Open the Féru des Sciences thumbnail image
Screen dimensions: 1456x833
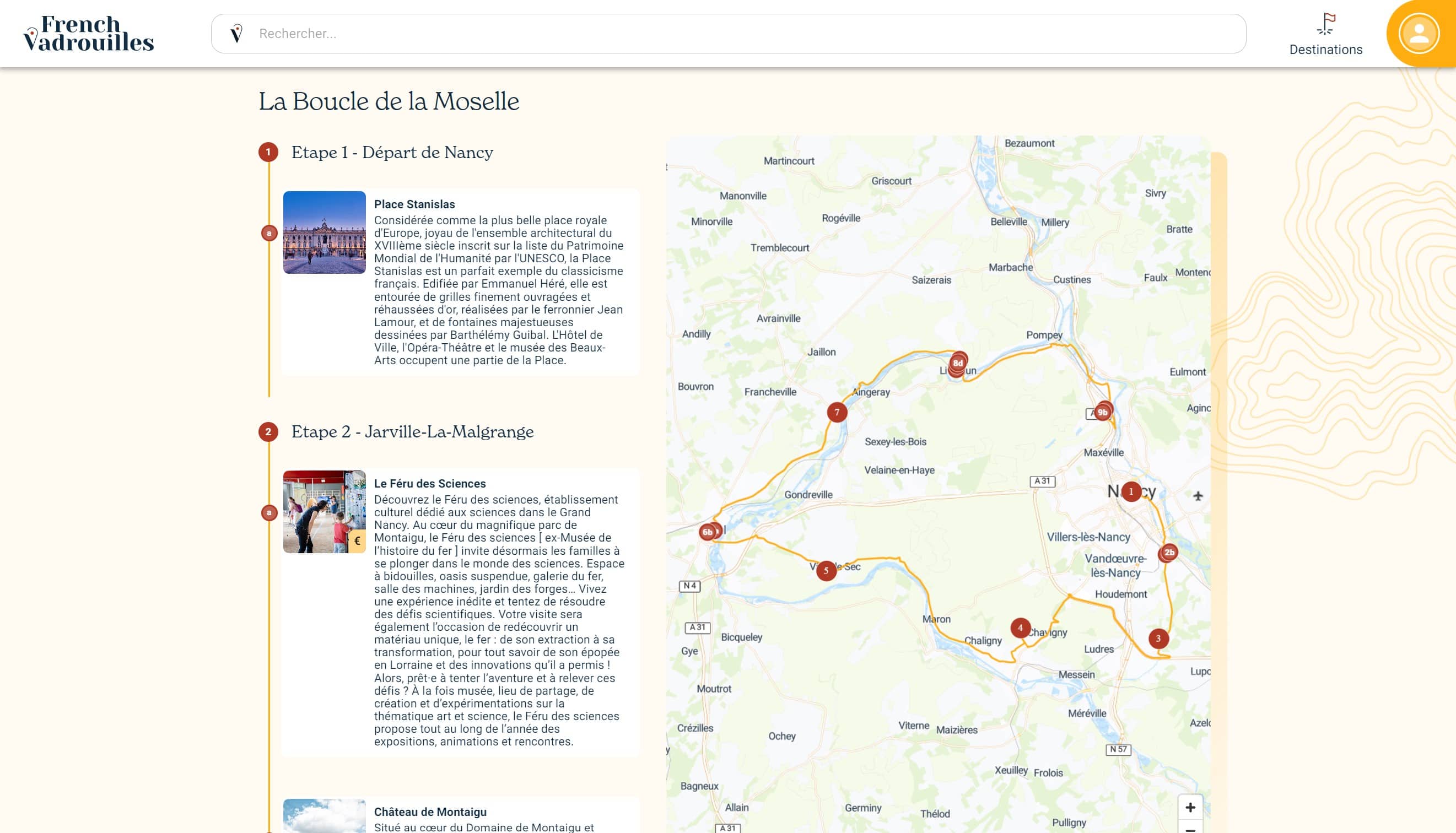coord(325,511)
